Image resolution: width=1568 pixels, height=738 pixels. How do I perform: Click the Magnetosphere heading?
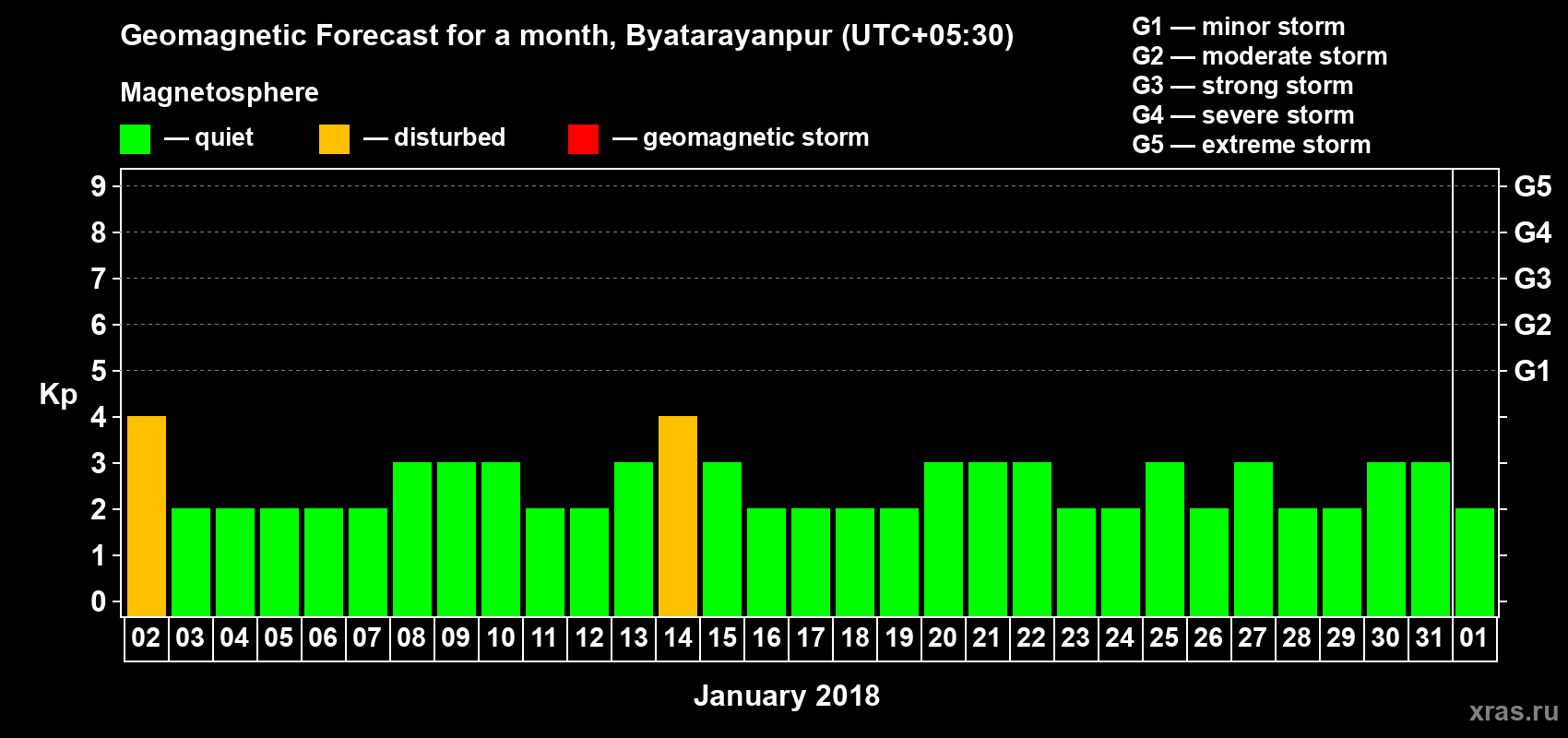pos(220,92)
